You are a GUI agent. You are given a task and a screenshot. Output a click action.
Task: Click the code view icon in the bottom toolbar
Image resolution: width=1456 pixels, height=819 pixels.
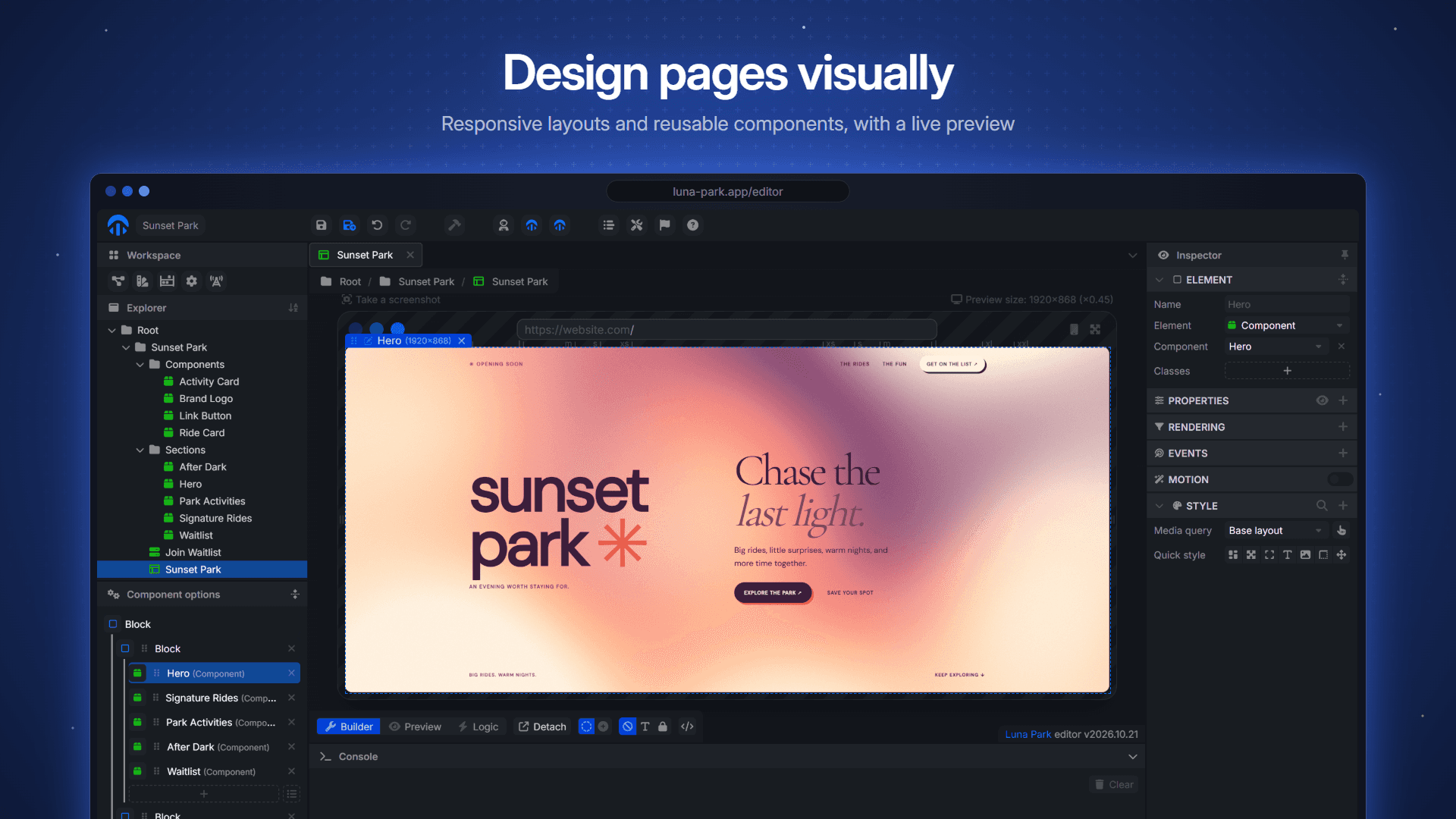(687, 726)
